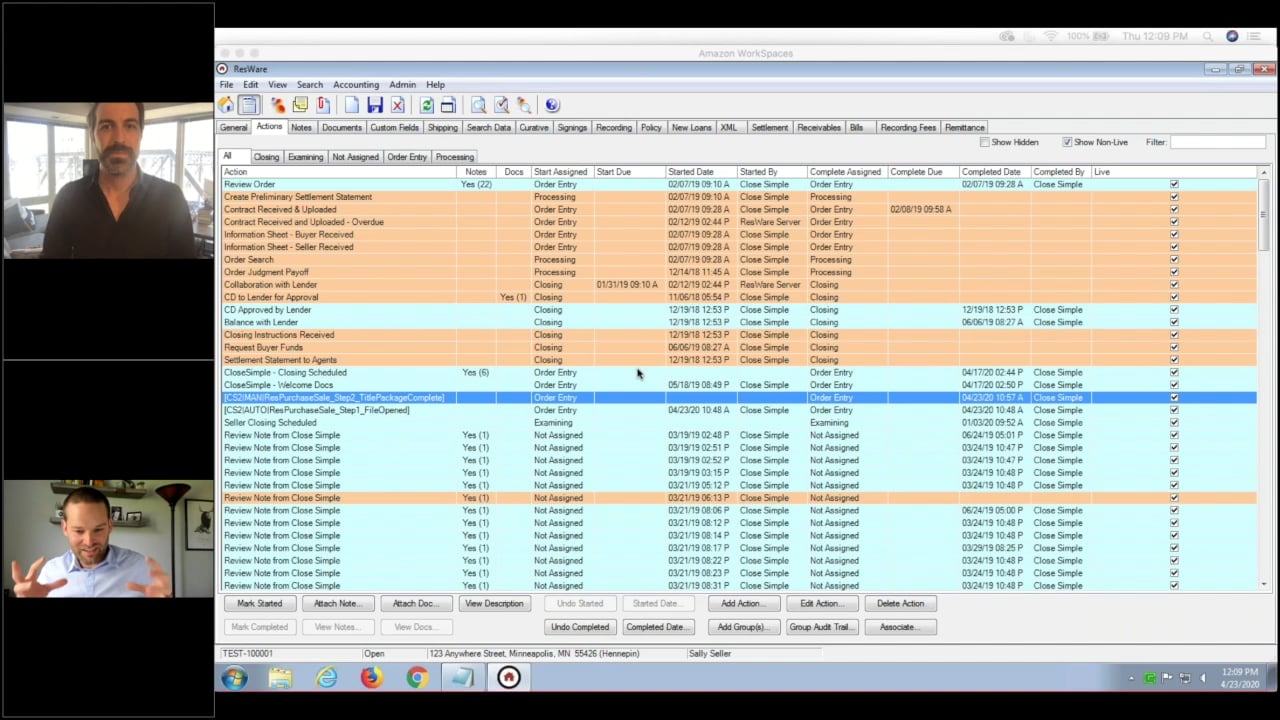Uncheck the Show Non-Live checkbox
Screen dimensions: 1280x720
(x=1067, y=142)
